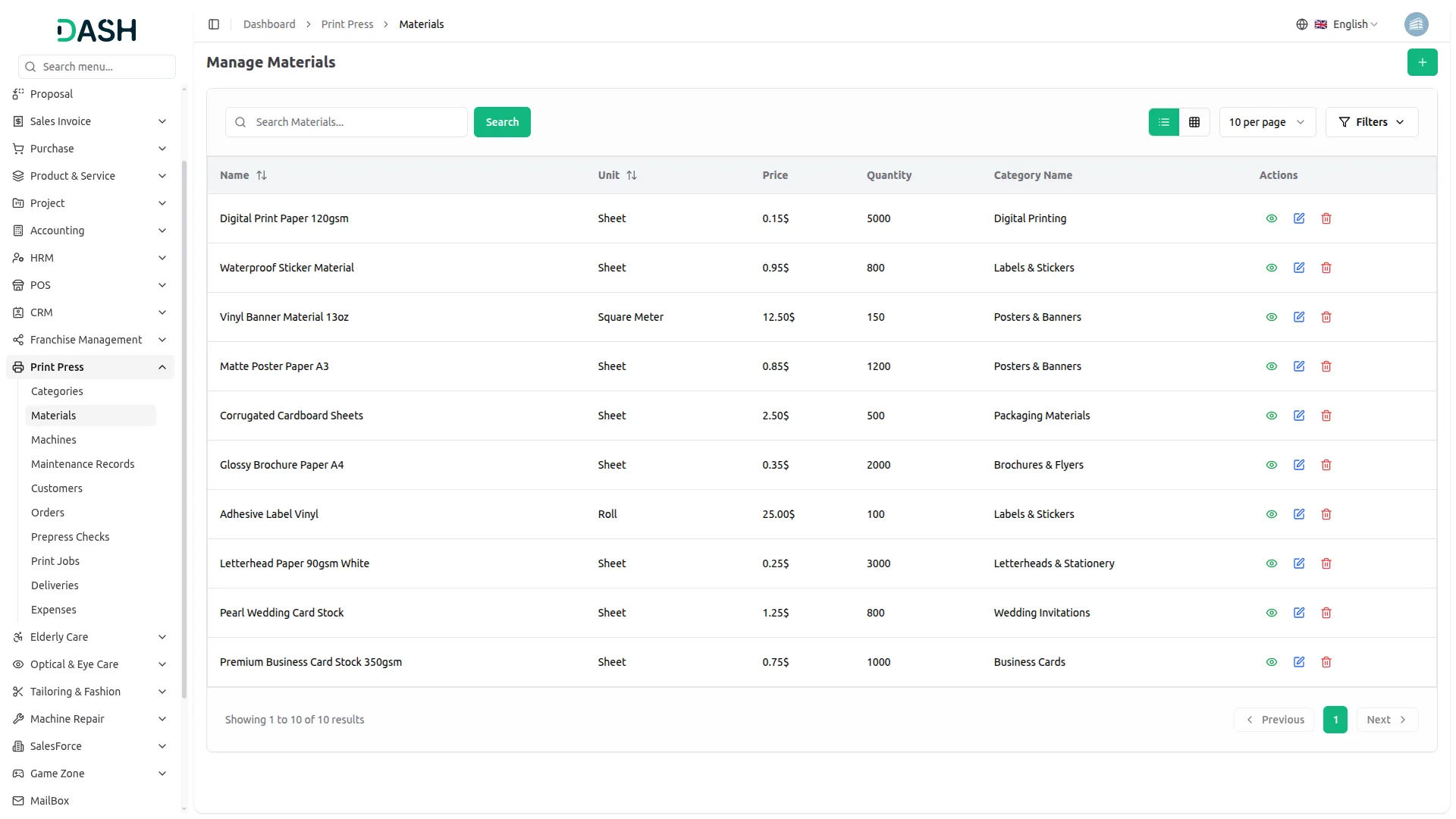Switch to grid view layout
1456x819 pixels.
click(1194, 122)
